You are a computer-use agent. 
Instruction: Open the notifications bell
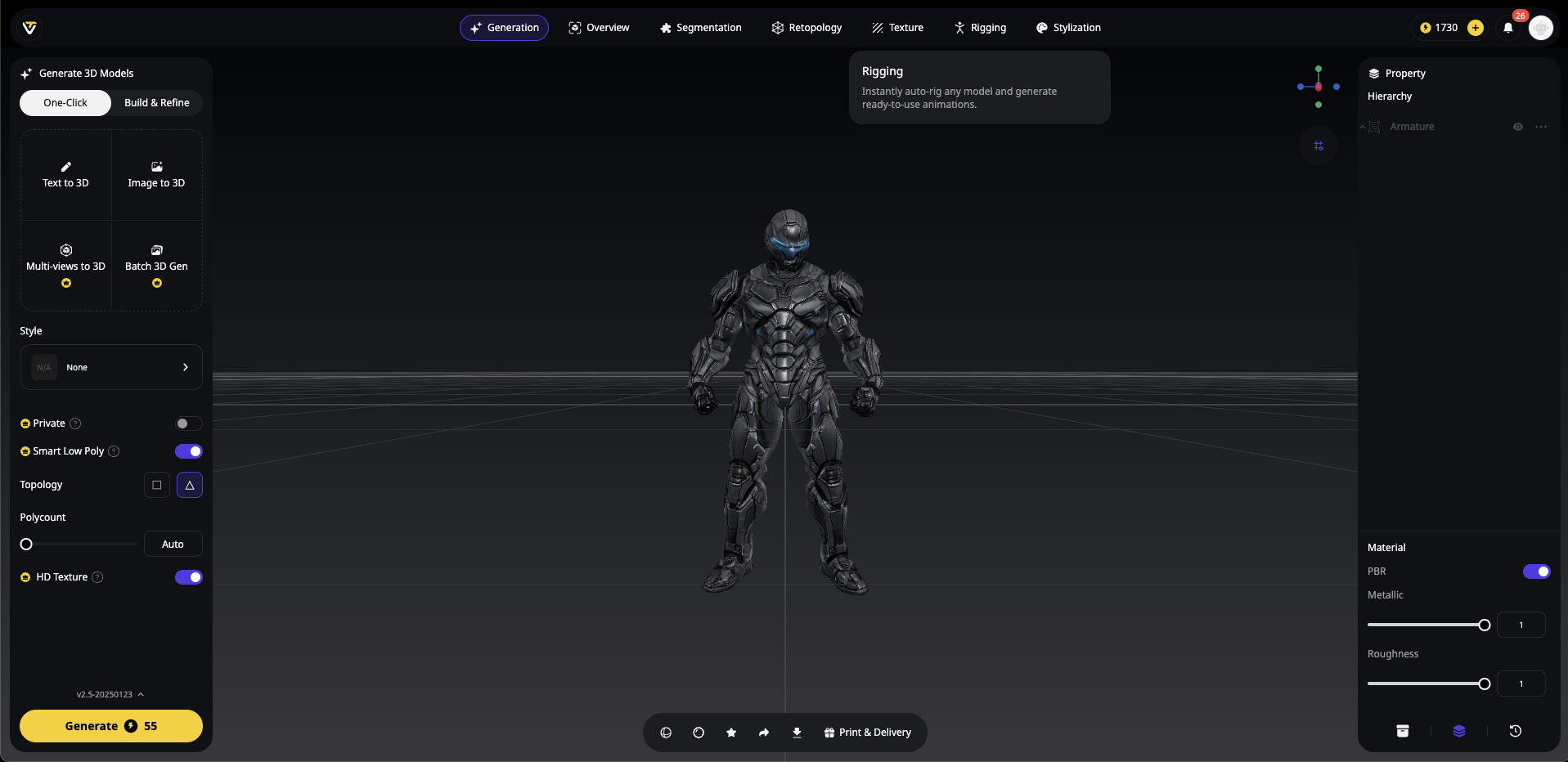point(1508,28)
